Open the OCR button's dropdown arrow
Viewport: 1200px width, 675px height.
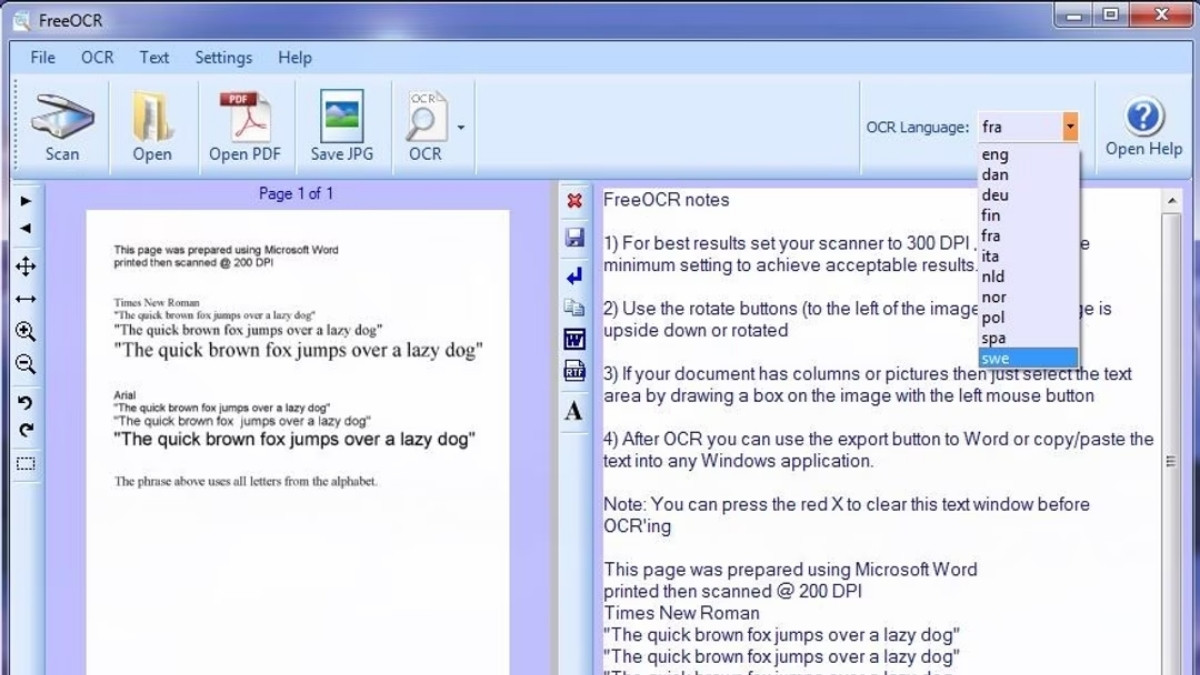point(459,127)
